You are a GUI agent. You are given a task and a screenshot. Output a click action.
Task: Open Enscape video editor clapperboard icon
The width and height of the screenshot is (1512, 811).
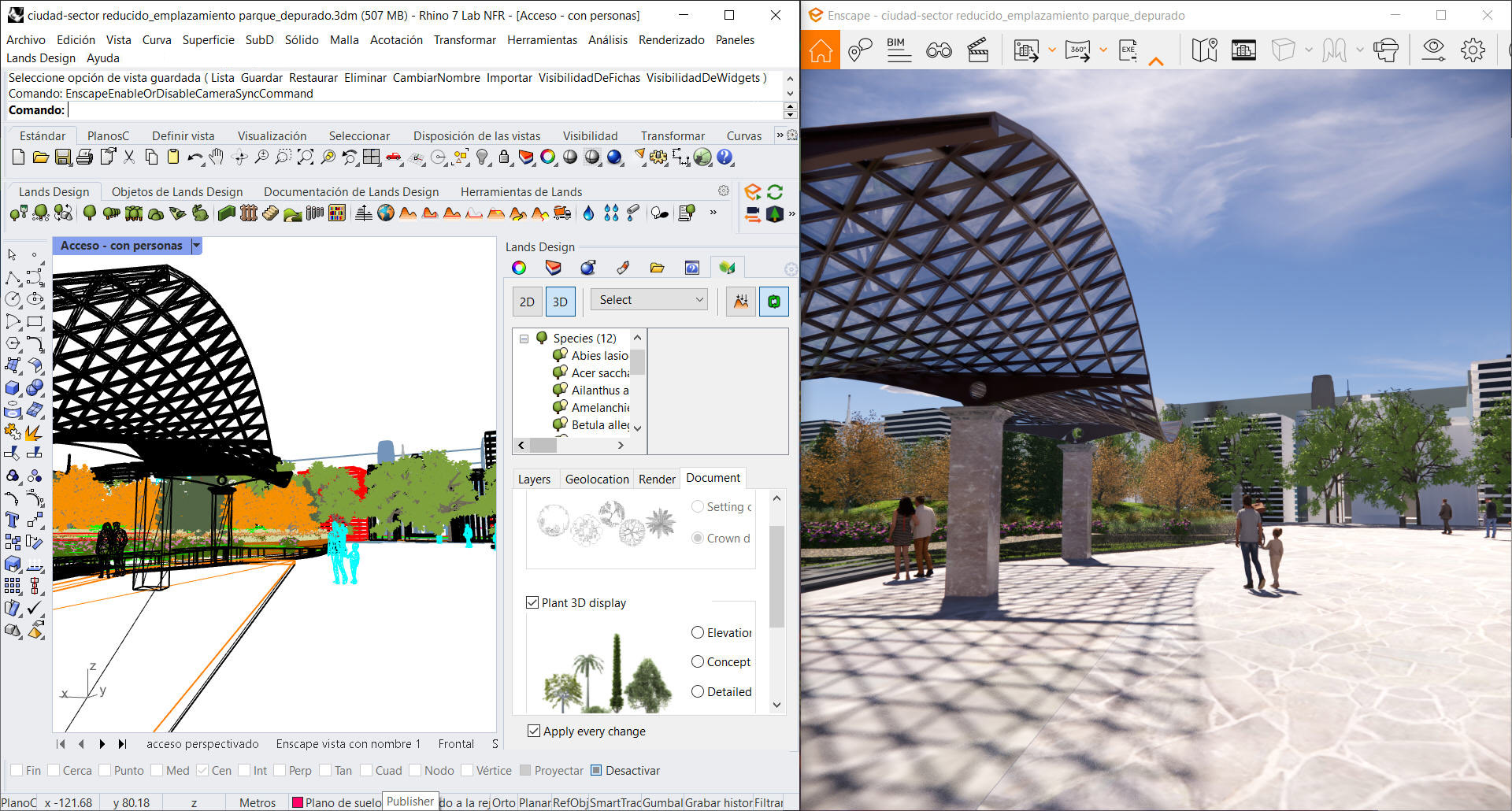click(977, 50)
